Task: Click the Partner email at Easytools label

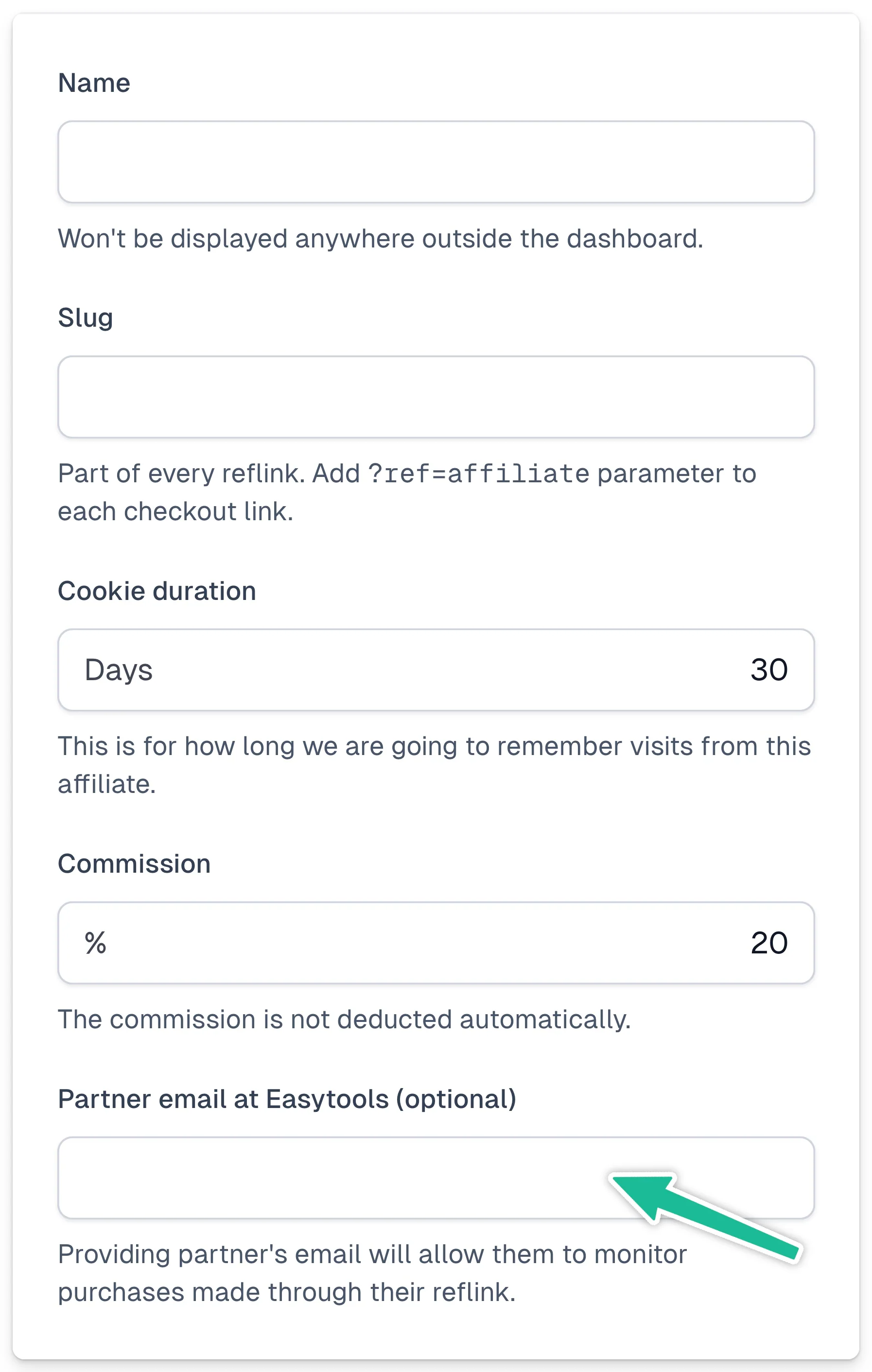Action: [287, 1100]
